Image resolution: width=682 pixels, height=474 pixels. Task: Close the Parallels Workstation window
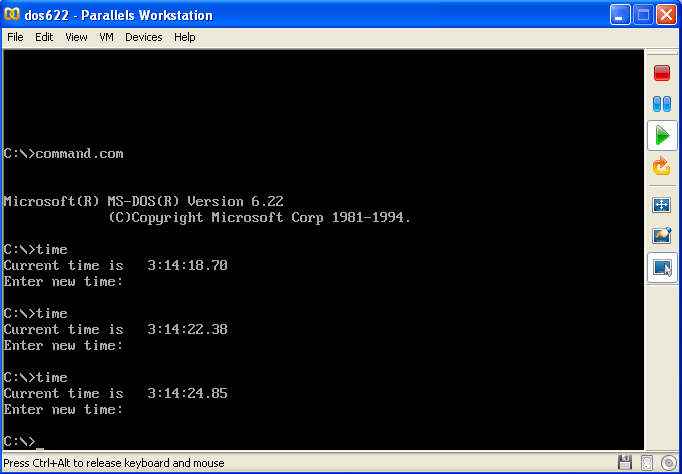[x=666, y=15]
